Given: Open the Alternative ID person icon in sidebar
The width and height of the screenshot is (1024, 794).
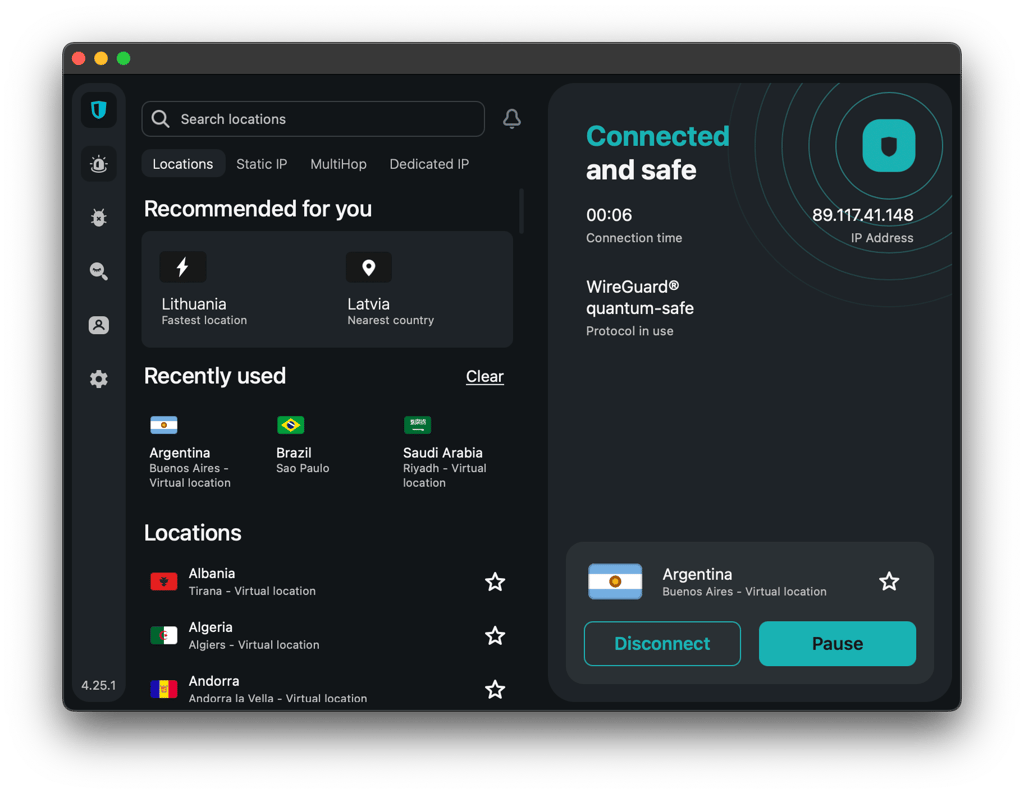Looking at the screenshot, I should point(99,325).
